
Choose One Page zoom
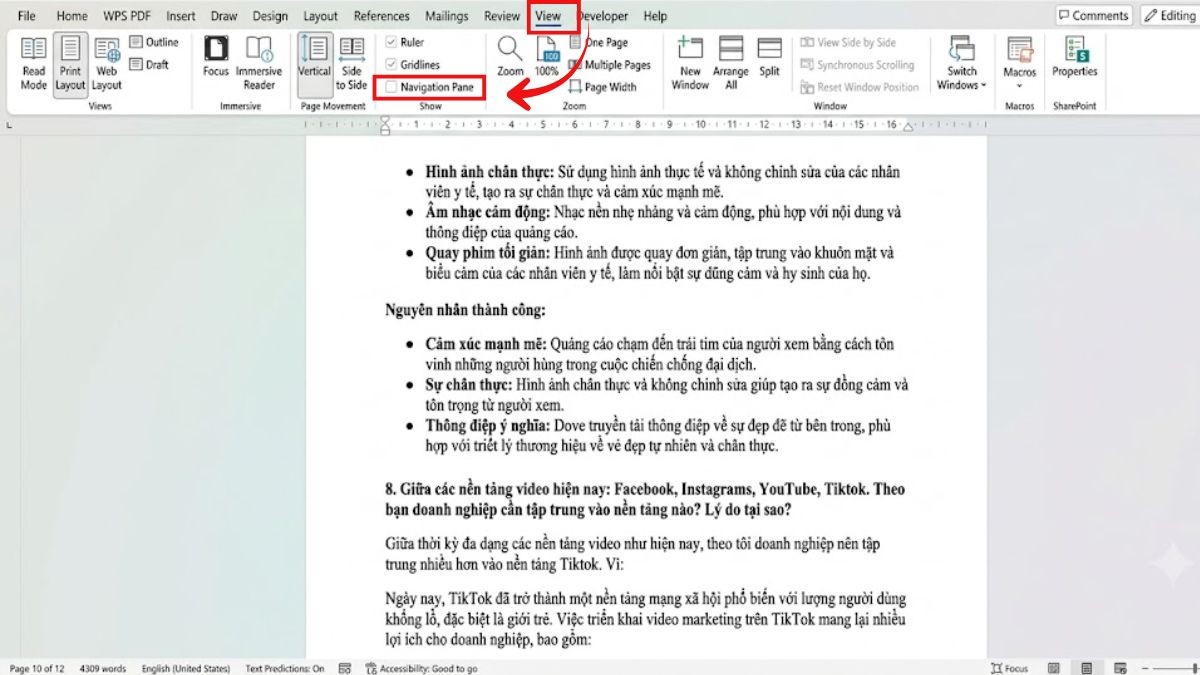click(598, 43)
